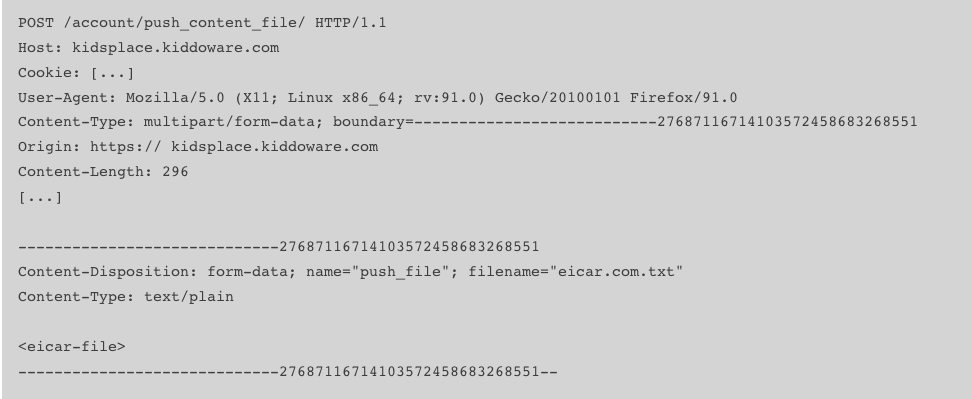Image resolution: width=972 pixels, height=399 pixels.
Task: Click the Content-Disposition form-data line
Action: tap(350, 272)
